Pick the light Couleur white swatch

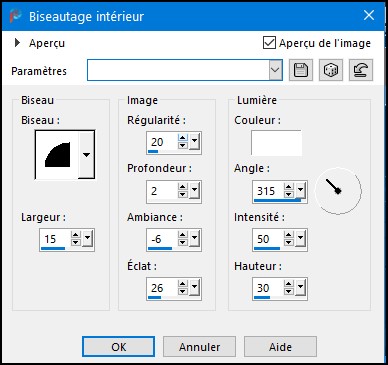pos(276,143)
